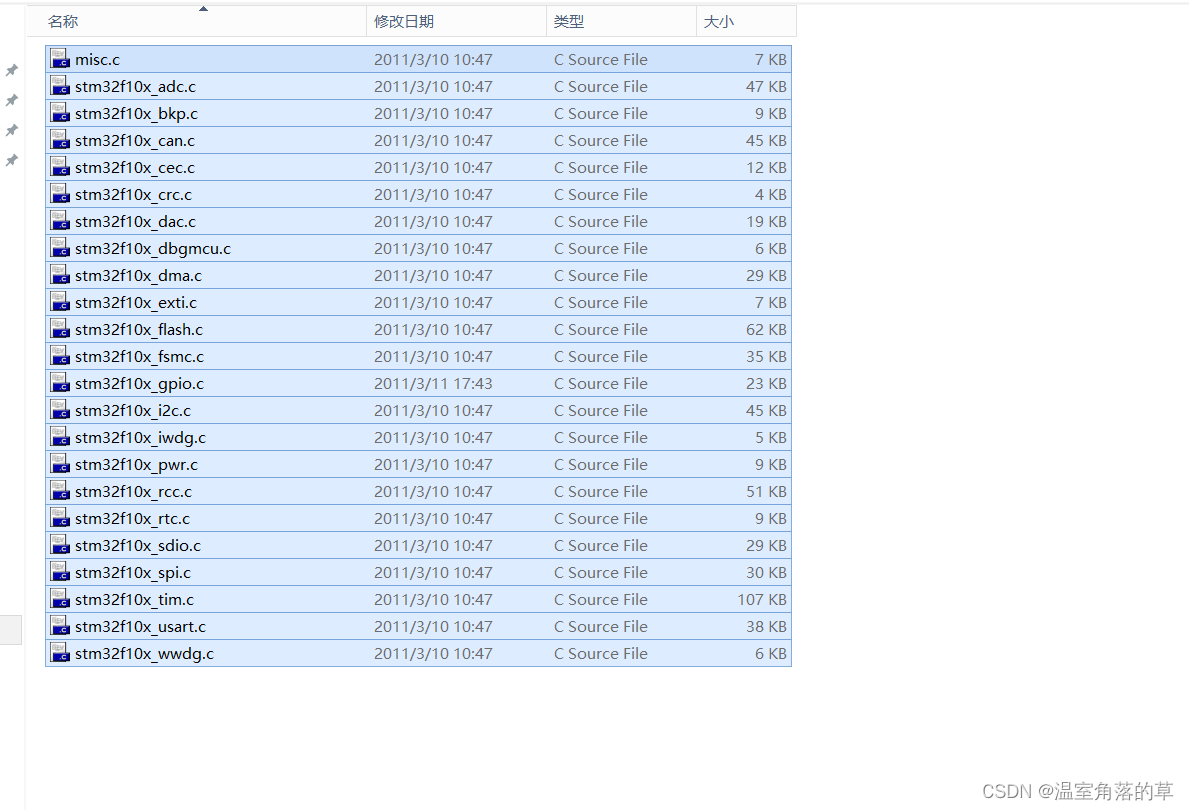The height and width of the screenshot is (810, 1189).
Task: Select file name stm32f10x_rcc.c
Action: (x=133, y=491)
